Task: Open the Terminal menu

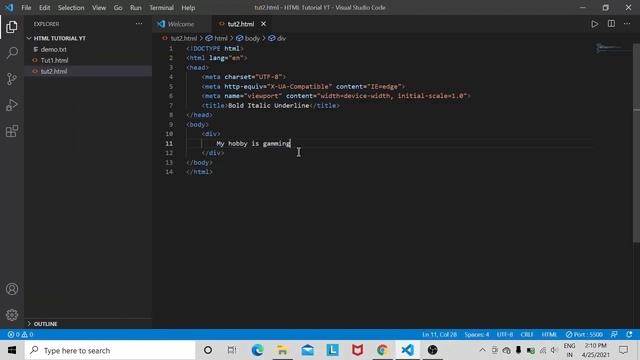Action: pyautogui.click(x=161, y=8)
